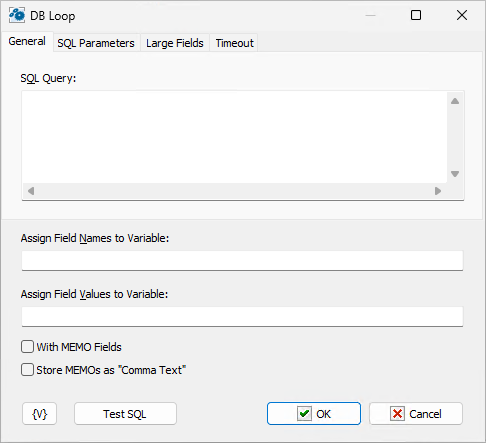Click the SQL Query scroll down arrow

pos(455,174)
